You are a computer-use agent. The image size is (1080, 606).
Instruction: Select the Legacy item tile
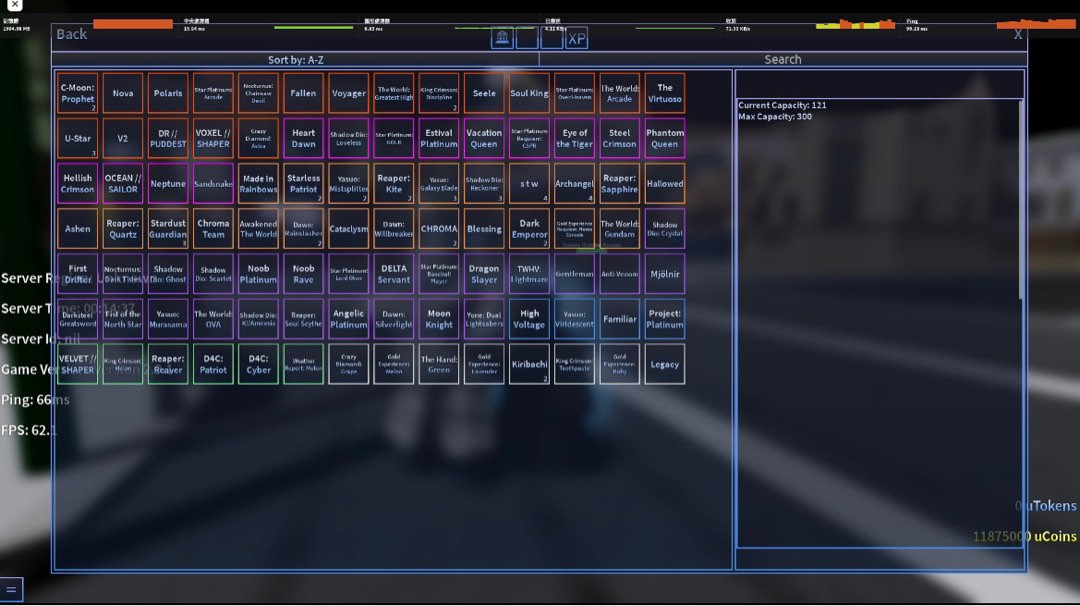pyautogui.click(x=665, y=364)
